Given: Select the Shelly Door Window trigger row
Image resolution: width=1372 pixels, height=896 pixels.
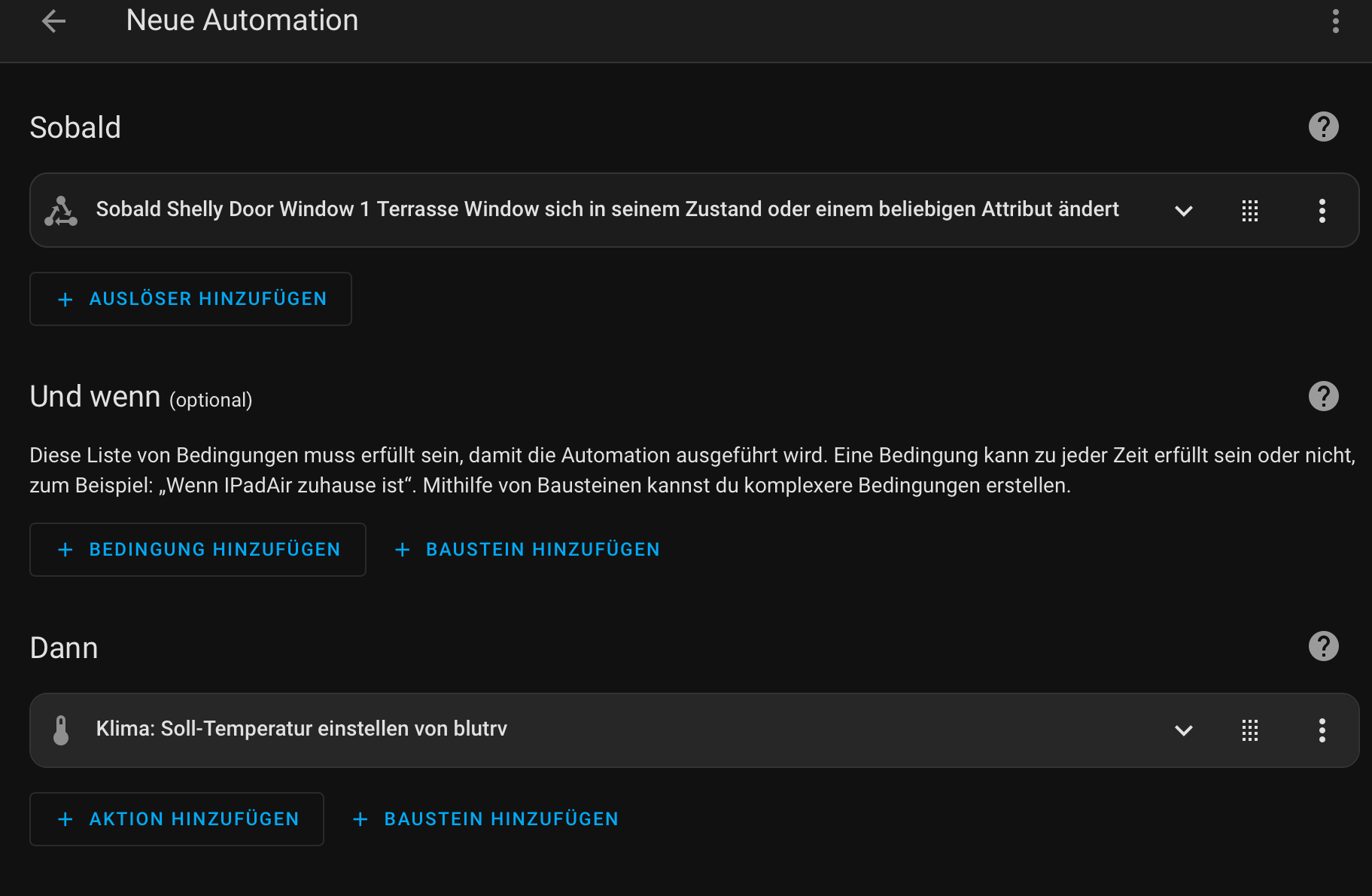Looking at the screenshot, I should tap(607, 209).
